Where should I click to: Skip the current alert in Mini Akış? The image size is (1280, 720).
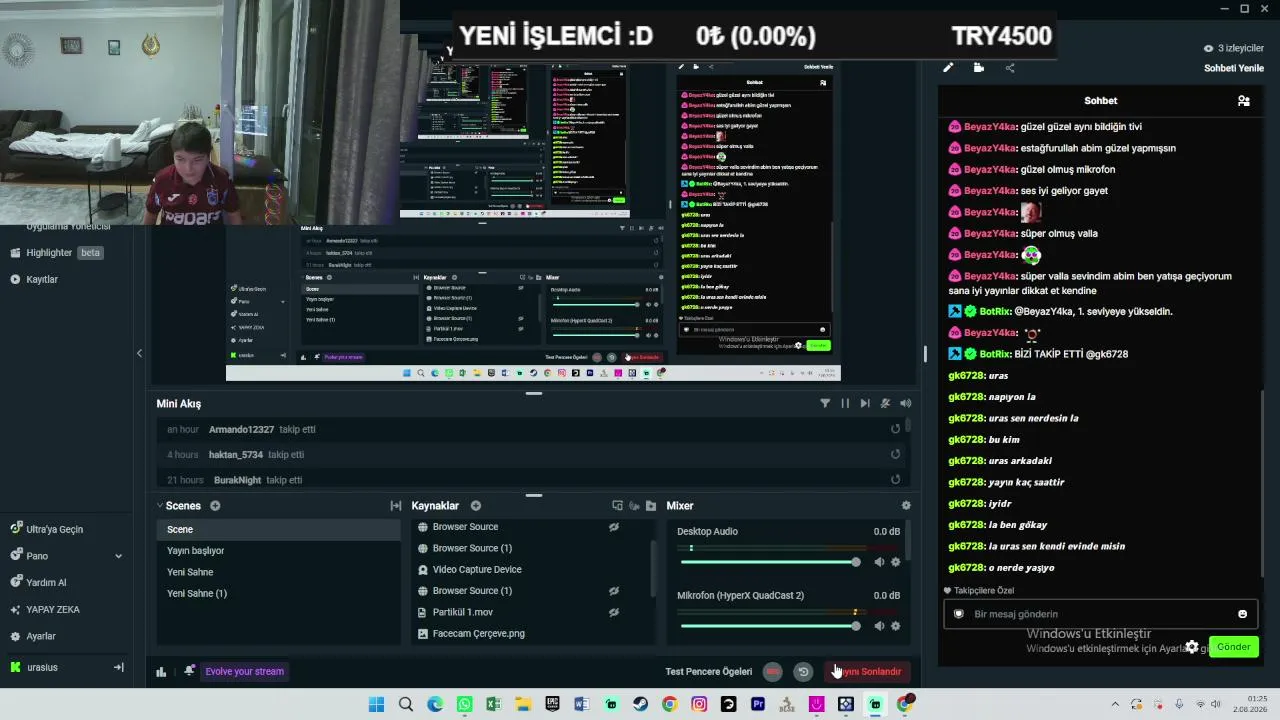click(865, 403)
